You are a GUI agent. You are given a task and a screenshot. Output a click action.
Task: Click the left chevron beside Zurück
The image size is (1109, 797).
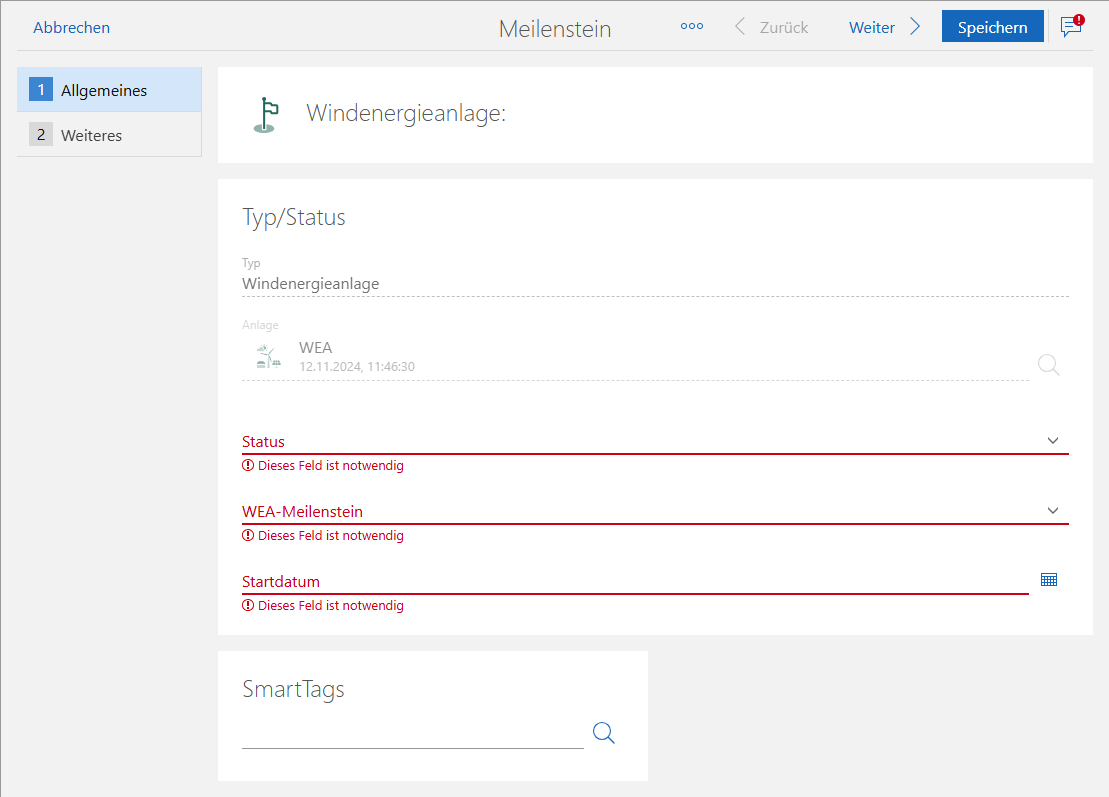[740, 27]
